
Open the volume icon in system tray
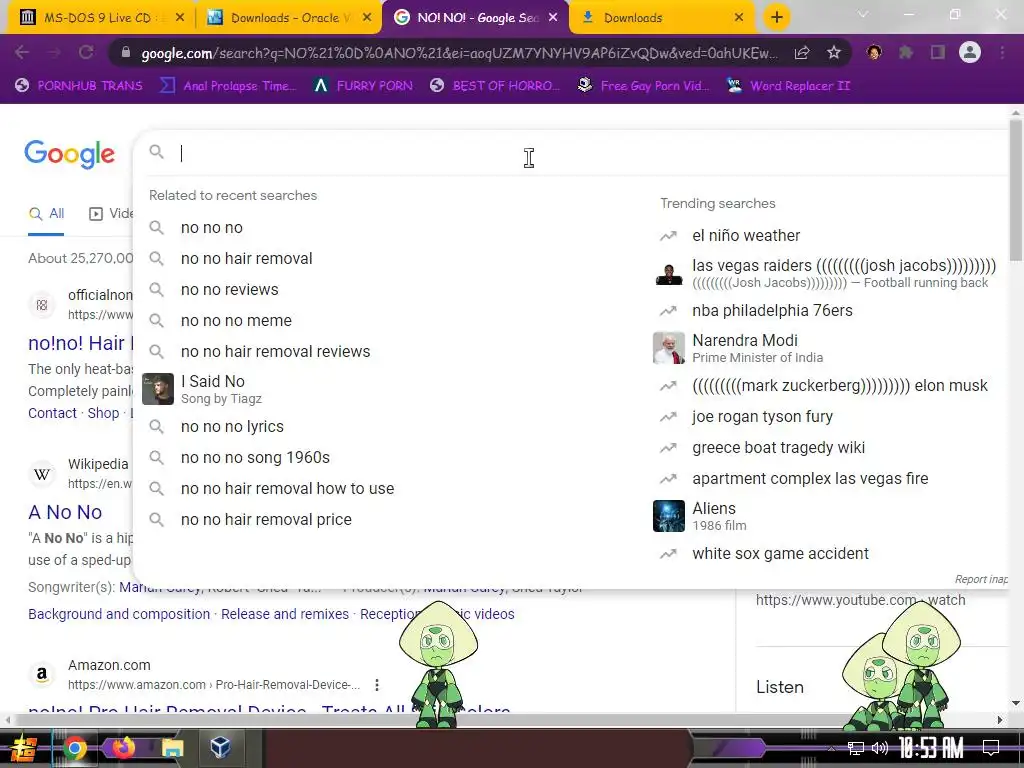[880, 748]
